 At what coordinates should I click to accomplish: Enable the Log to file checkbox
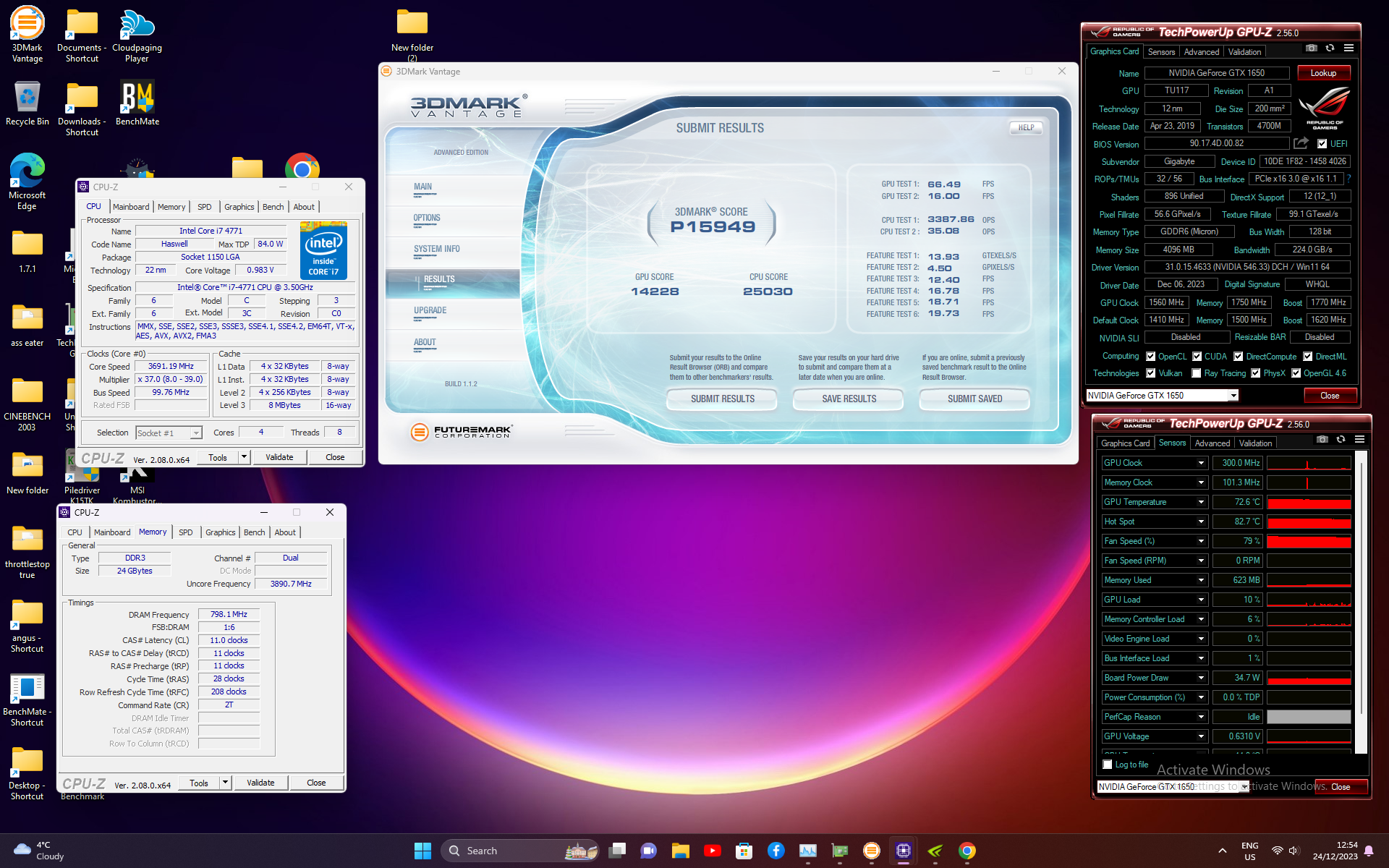[x=1107, y=765]
